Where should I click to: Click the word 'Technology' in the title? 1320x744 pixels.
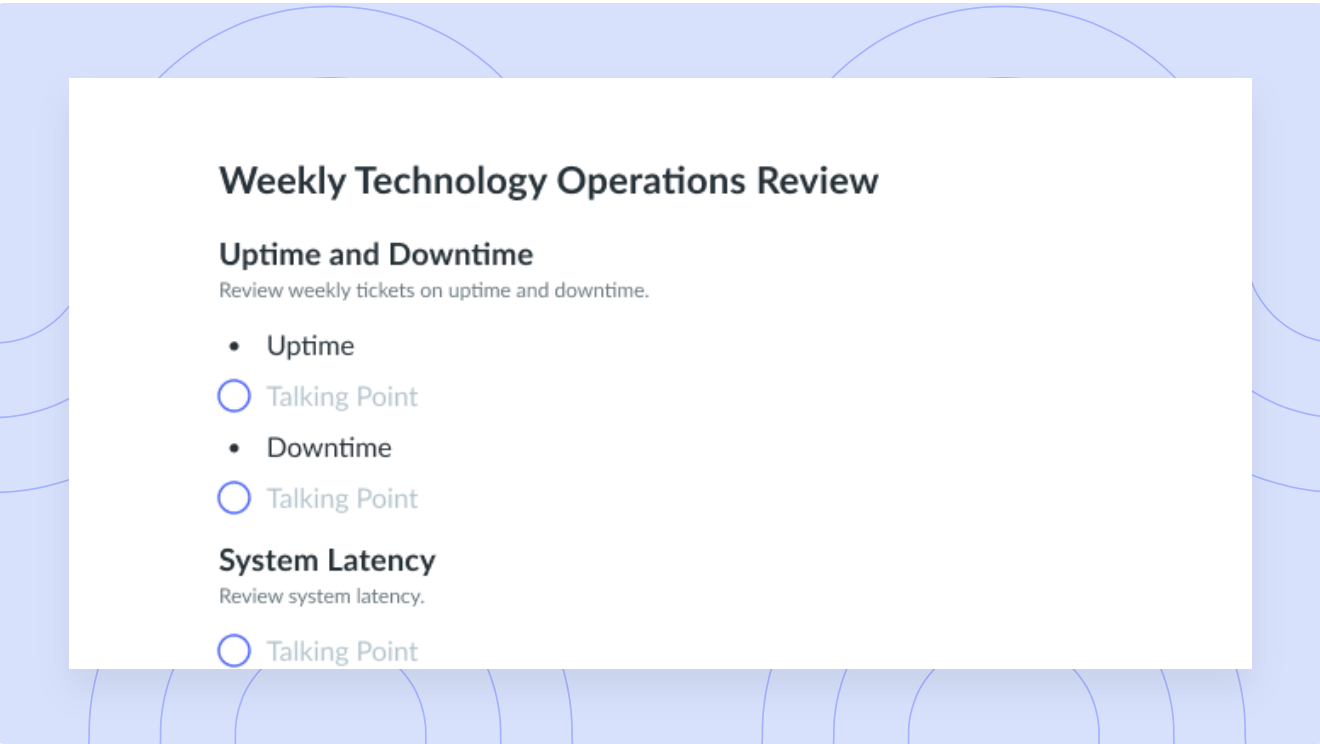(x=451, y=181)
